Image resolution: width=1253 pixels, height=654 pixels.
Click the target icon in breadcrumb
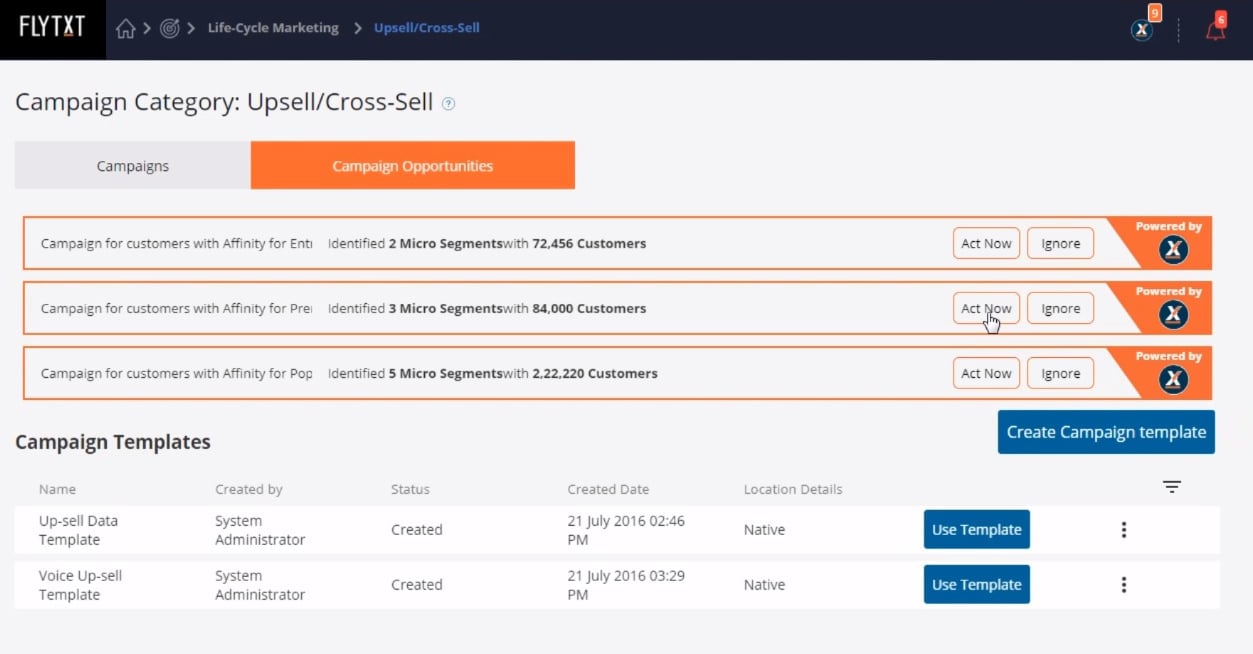[170, 29]
